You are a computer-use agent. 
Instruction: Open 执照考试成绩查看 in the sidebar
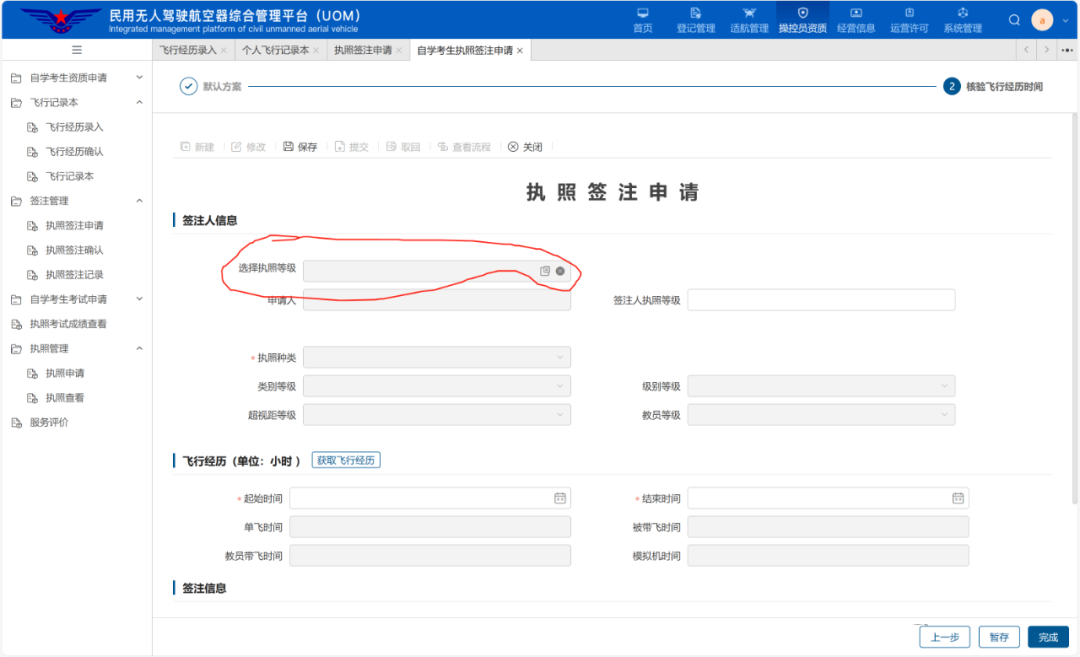(68, 324)
